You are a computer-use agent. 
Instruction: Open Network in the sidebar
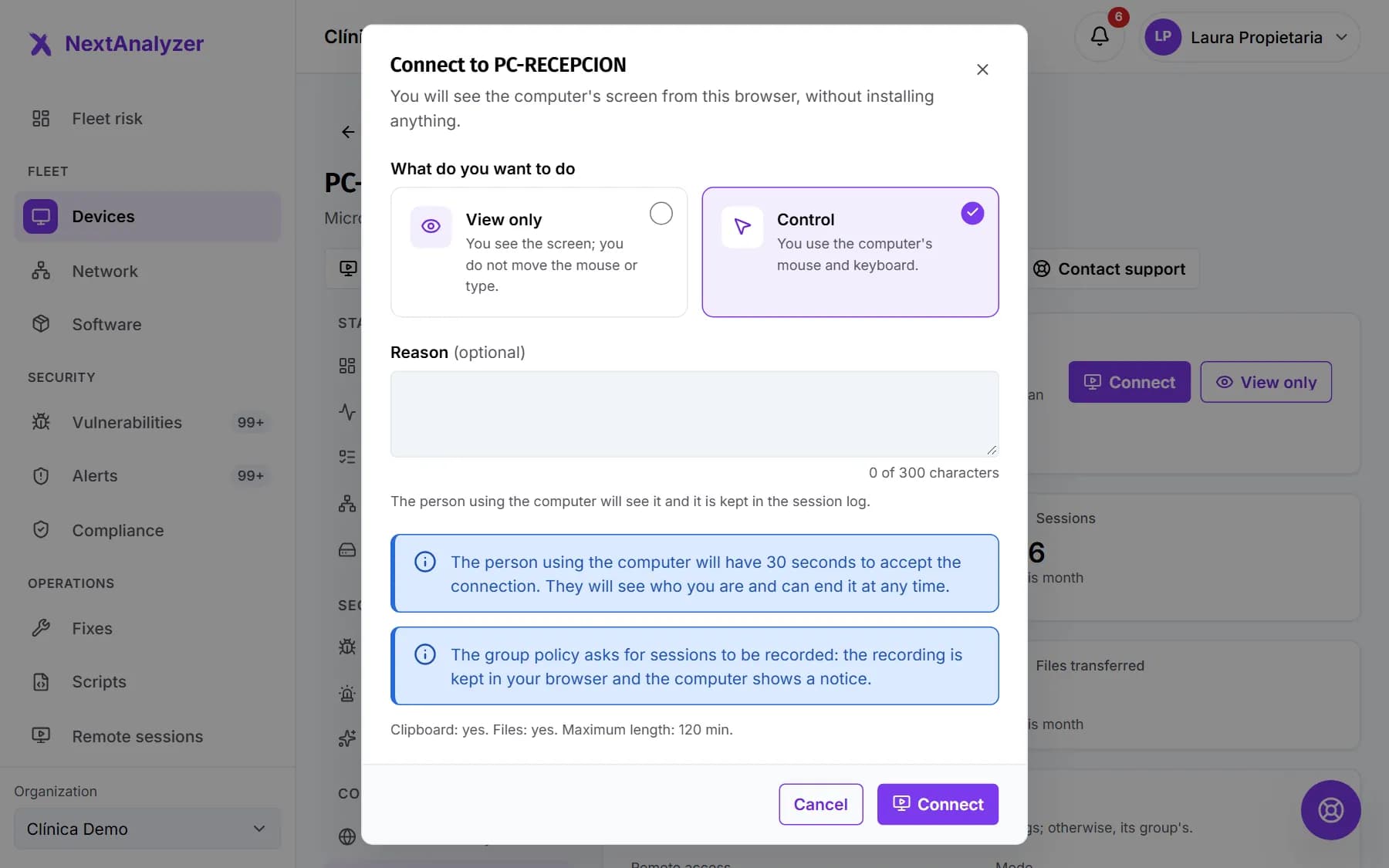point(147,272)
